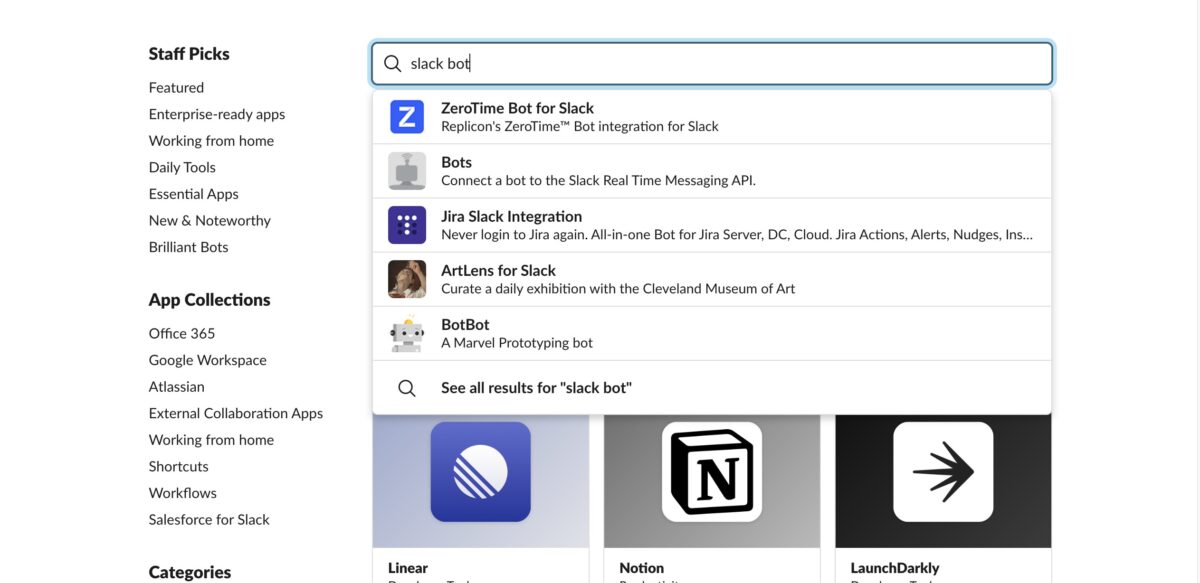Browse the Atlassian collection
The image size is (1200, 583).
coord(177,386)
